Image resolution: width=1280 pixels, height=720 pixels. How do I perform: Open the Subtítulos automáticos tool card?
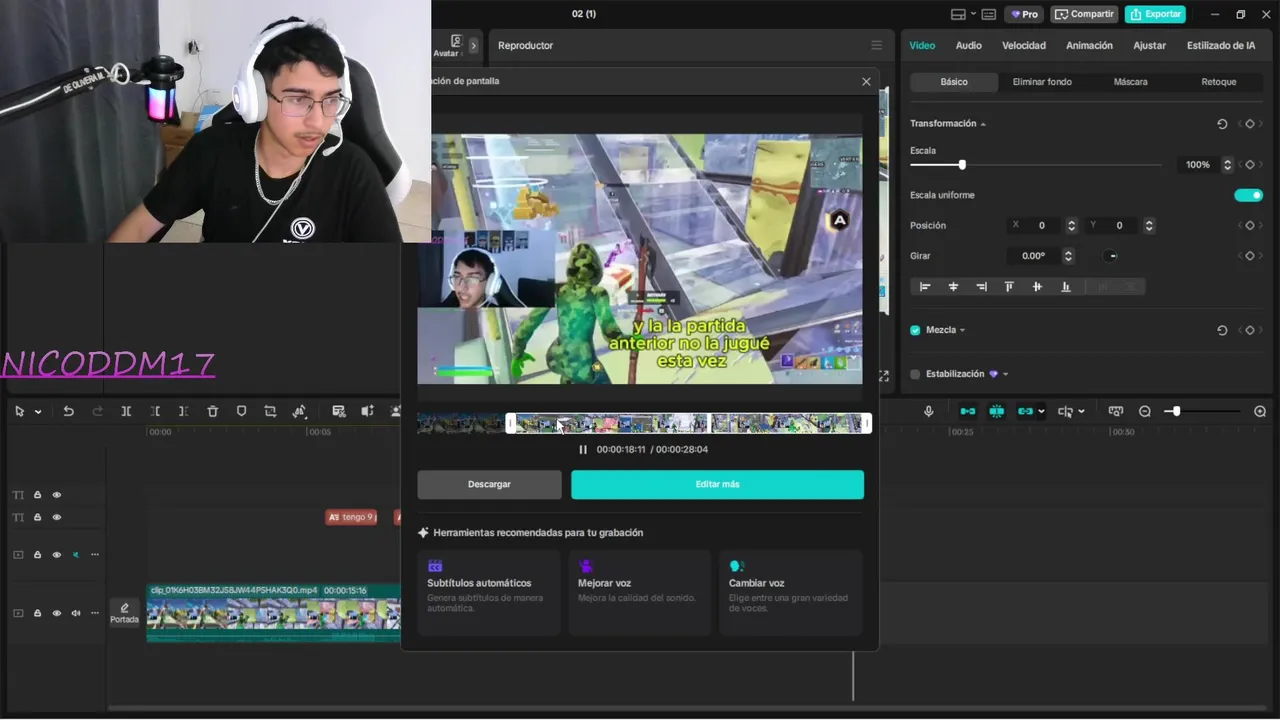point(489,592)
